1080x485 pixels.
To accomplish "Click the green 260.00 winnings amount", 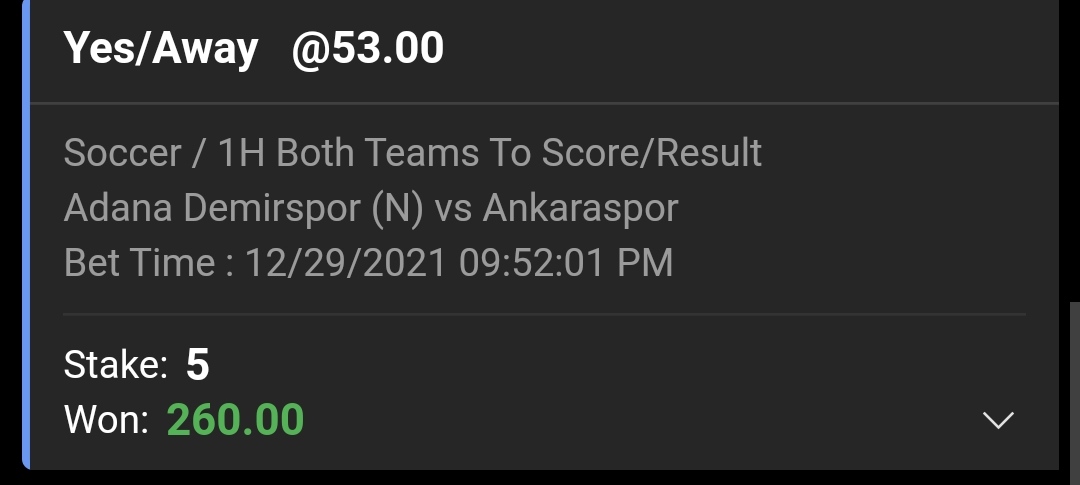I will tap(236, 420).
